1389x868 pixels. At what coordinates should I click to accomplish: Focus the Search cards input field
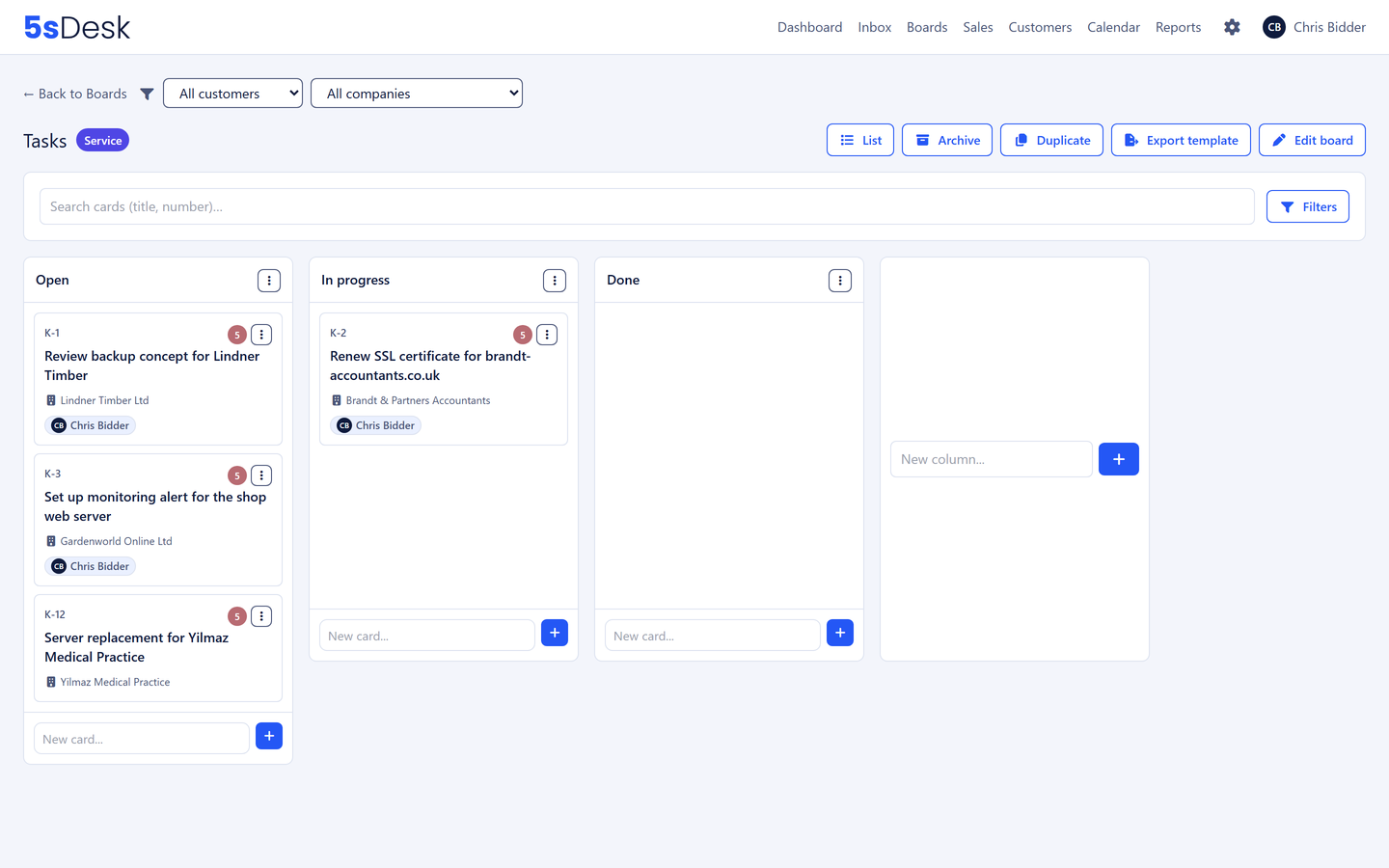(646, 206)
